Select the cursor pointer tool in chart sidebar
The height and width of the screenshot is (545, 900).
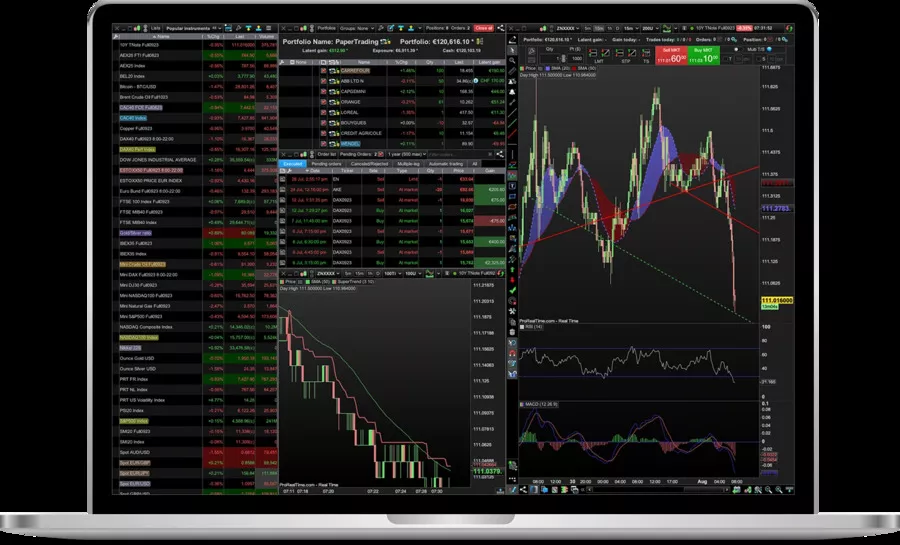coord(513,50)
